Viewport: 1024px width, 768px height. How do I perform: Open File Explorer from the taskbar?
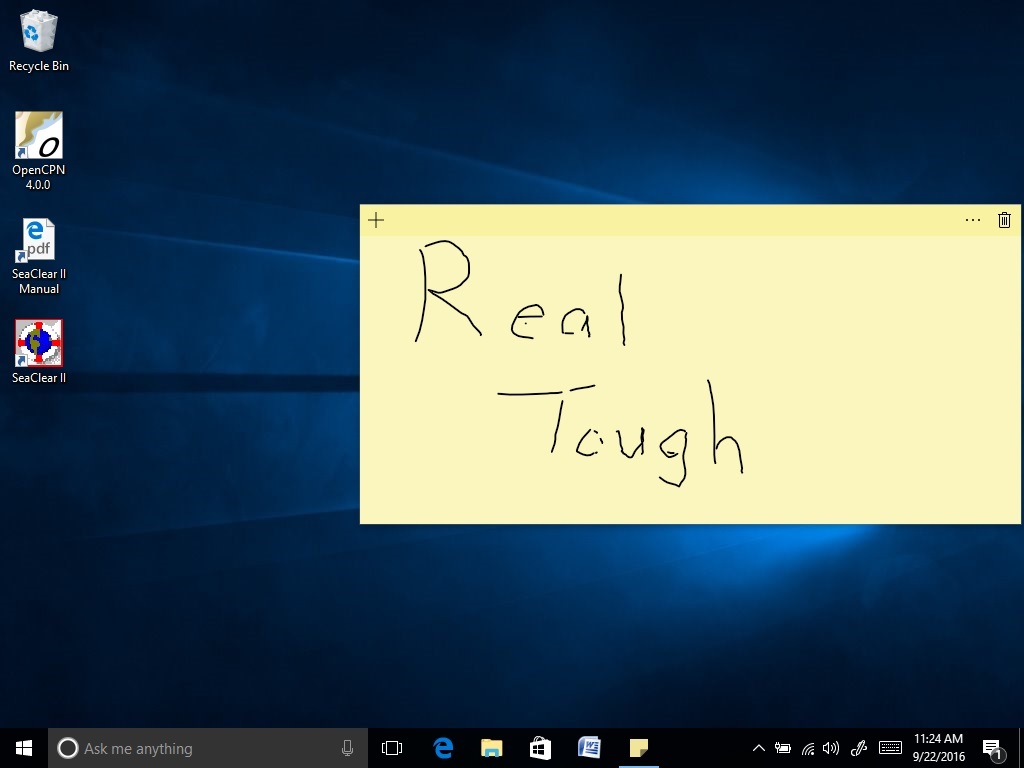(491, 748)
